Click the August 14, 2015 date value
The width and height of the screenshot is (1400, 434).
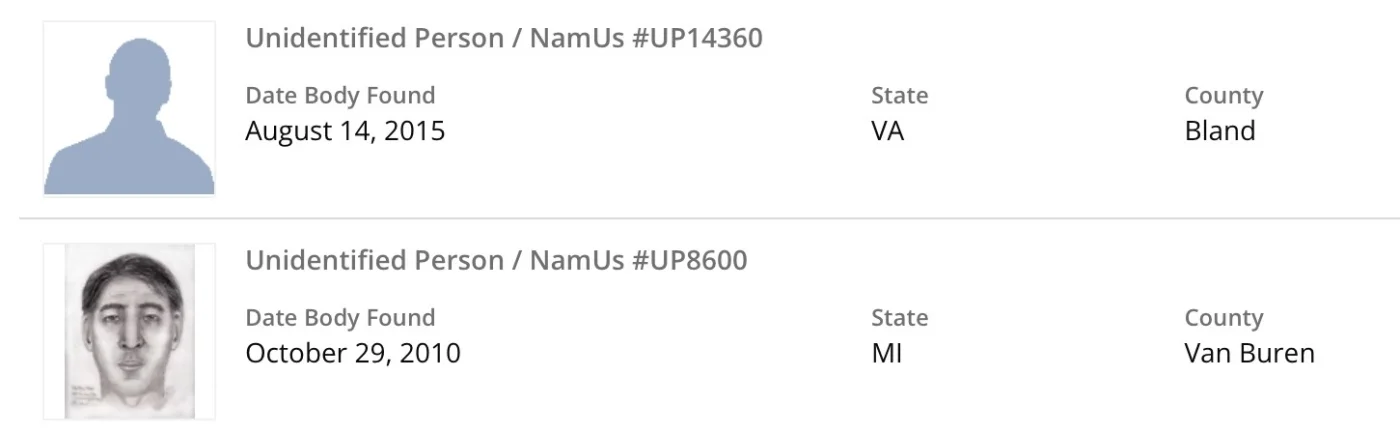pos(345,131)
